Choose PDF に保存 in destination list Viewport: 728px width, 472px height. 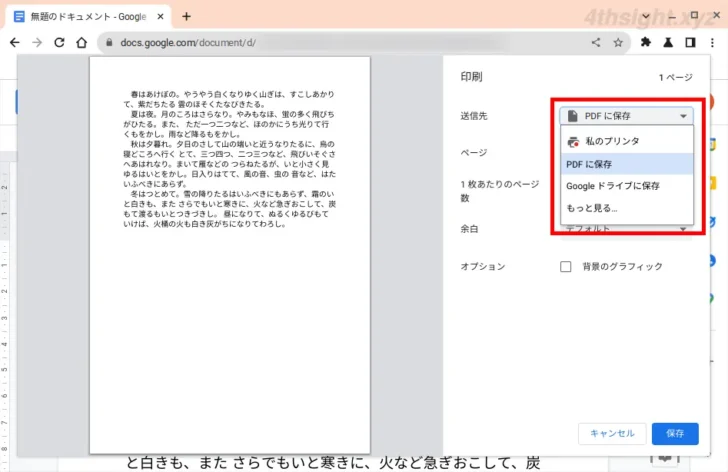pos(627,164)
